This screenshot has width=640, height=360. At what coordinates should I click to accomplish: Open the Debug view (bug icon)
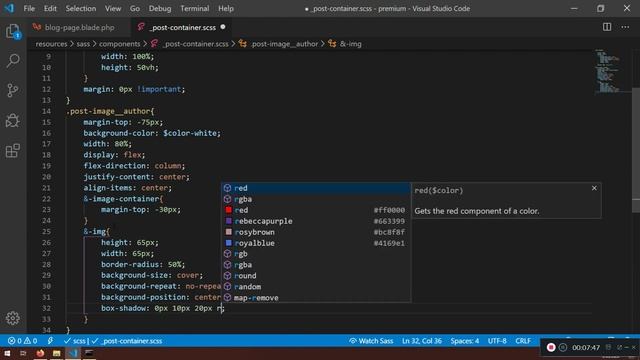click(x=13, y=120)
